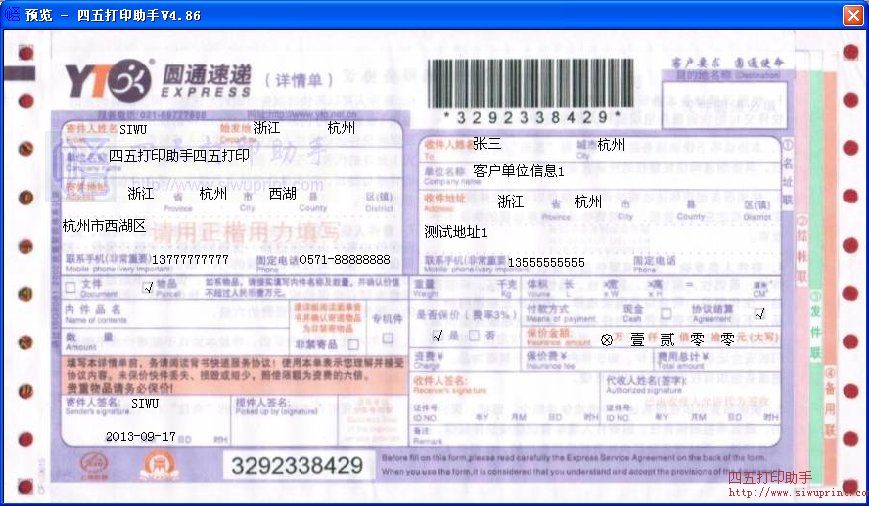Select the date 2013-09-17
Viewport: 869px width, 506px height.
coord(141,437)
